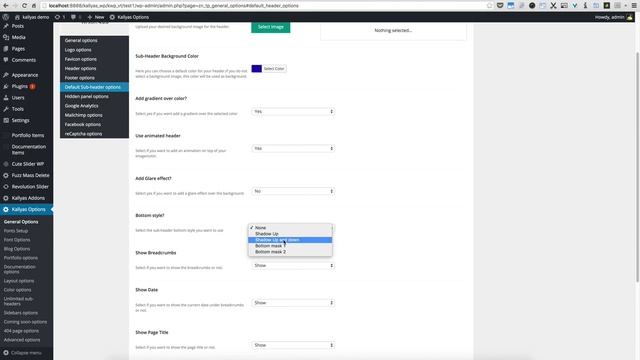Screen dimensions: 640x360
Task: Open Facebook options tab
Action: pos(94,124)
